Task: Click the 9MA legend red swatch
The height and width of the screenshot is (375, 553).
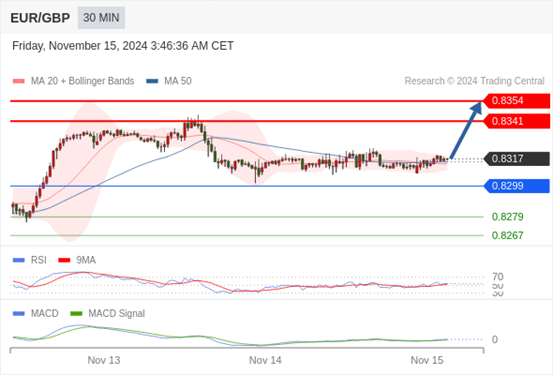Action: tap(64, 260)
